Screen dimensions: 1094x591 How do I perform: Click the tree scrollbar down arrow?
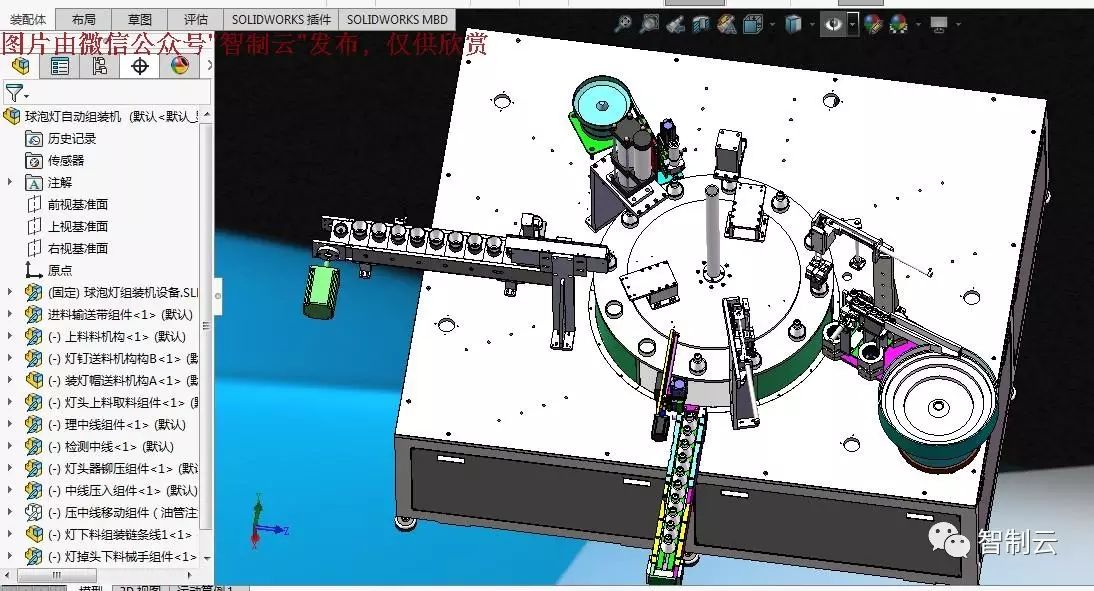click(207, 559)
